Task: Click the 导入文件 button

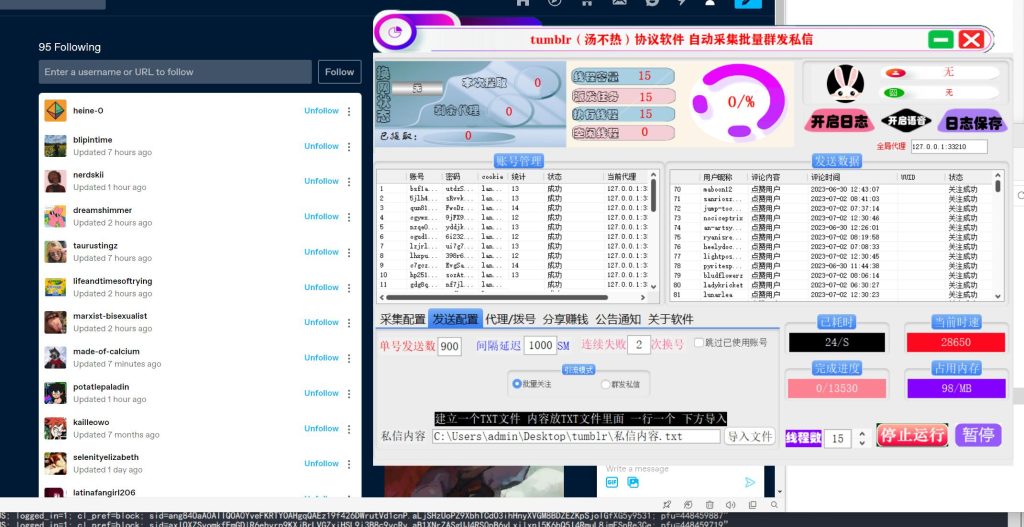Action: tap(750, 436)
